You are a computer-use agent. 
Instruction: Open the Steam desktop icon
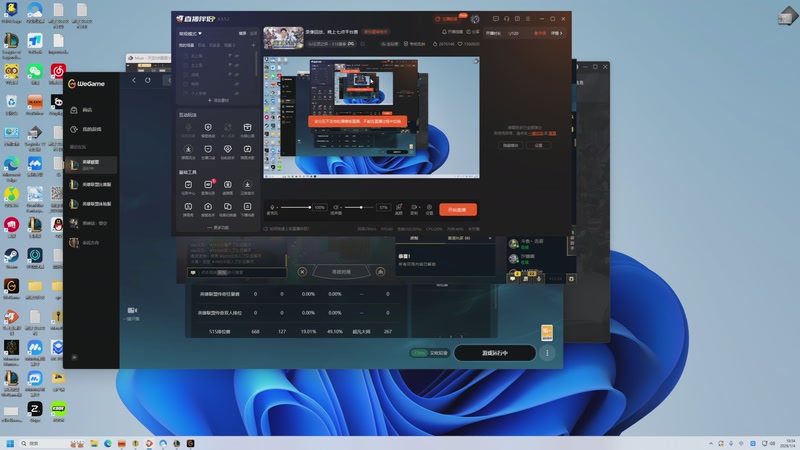click(11, 258)
